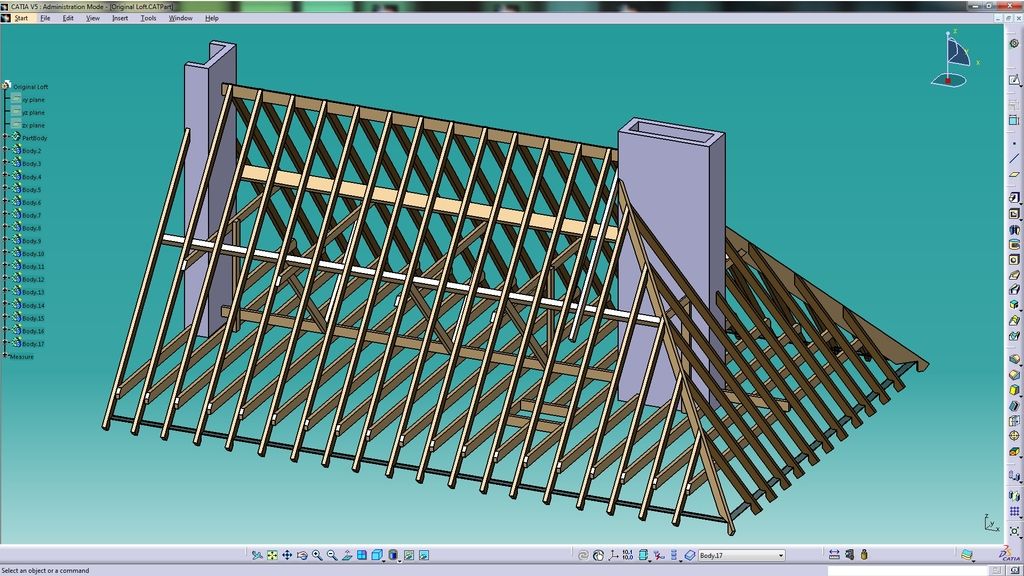The height and width of the screenshot is (576, 1024).
Task: Expand the Body.5 tree node
Action: [6, 189]
